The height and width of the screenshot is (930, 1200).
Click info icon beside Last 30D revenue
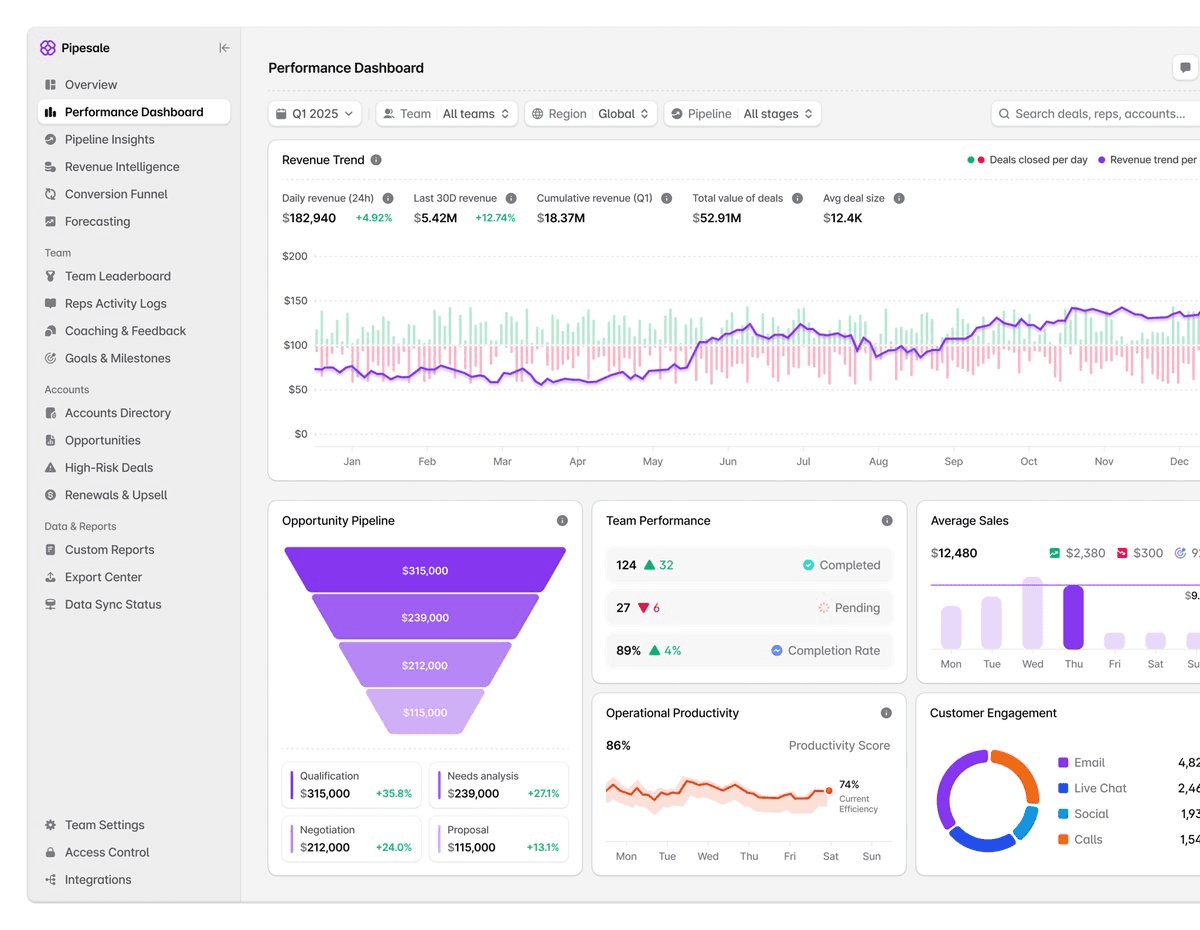click(x=511, y=198)
